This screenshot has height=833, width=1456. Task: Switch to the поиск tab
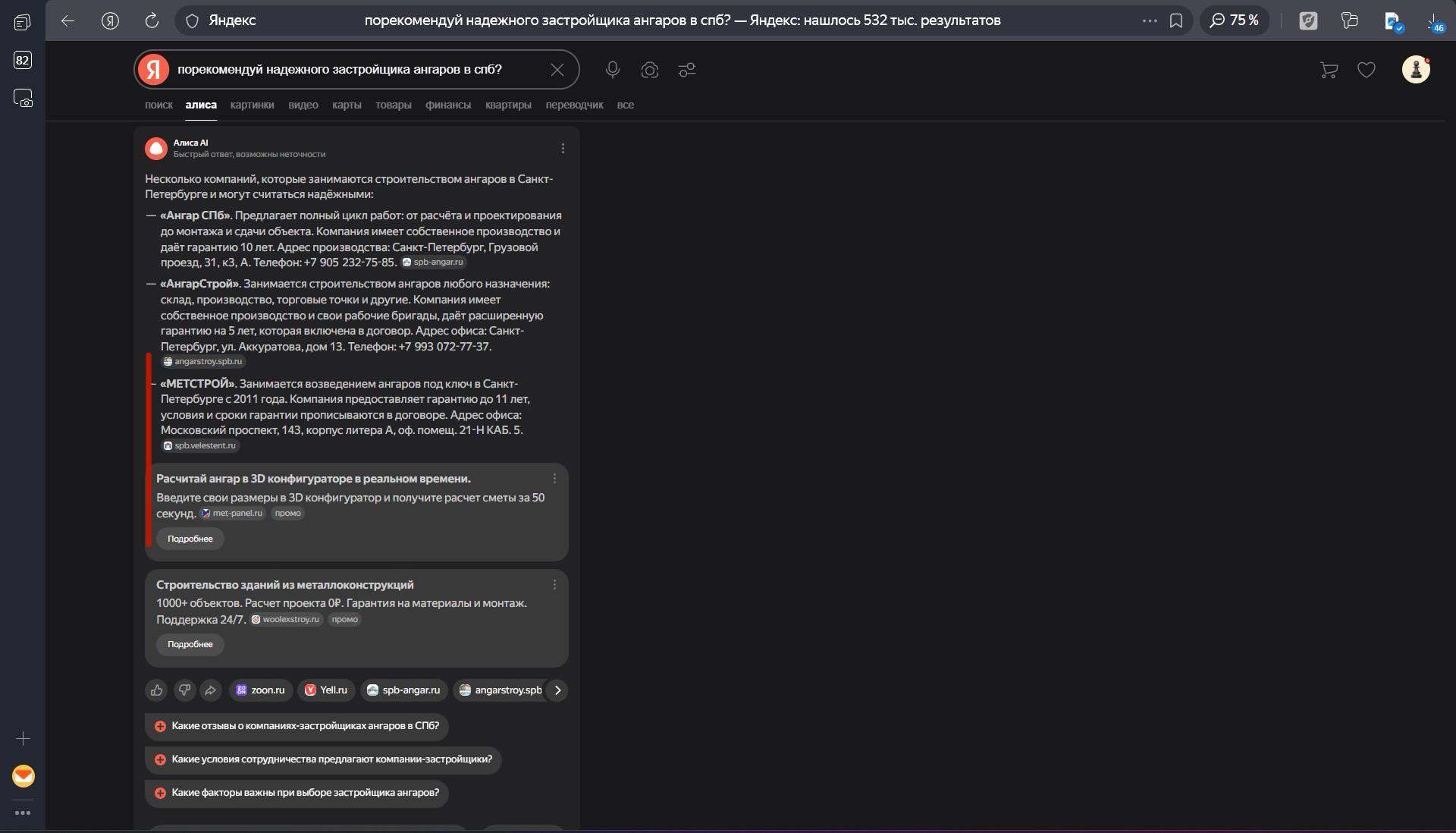tap(158, 105)
